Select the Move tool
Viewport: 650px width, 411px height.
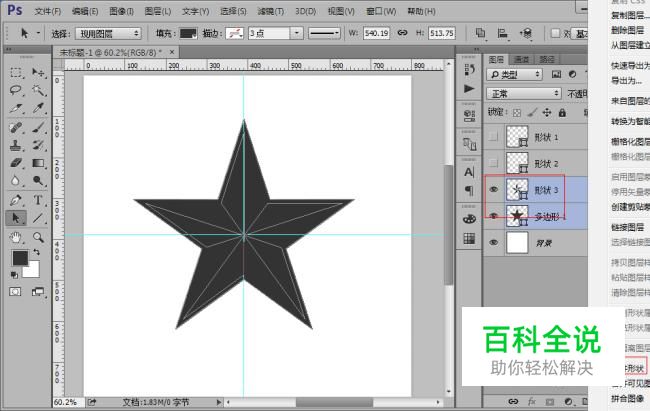38,73
